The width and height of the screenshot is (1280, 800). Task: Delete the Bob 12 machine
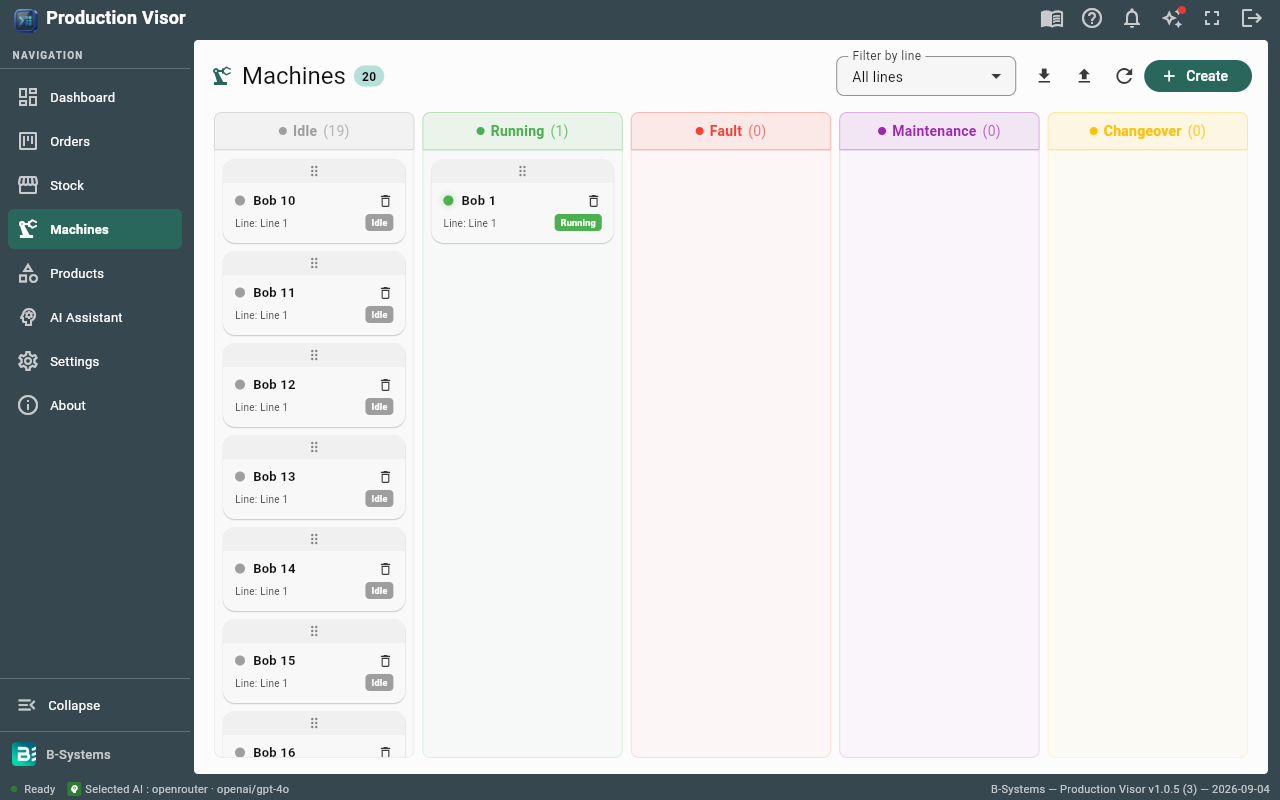385,385
